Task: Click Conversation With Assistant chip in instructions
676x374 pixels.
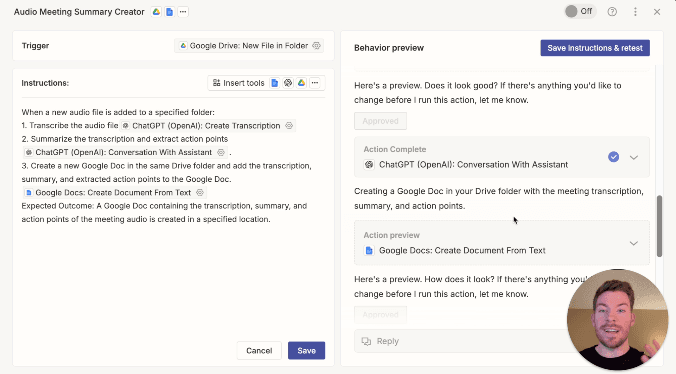Action: click(125, 153)
